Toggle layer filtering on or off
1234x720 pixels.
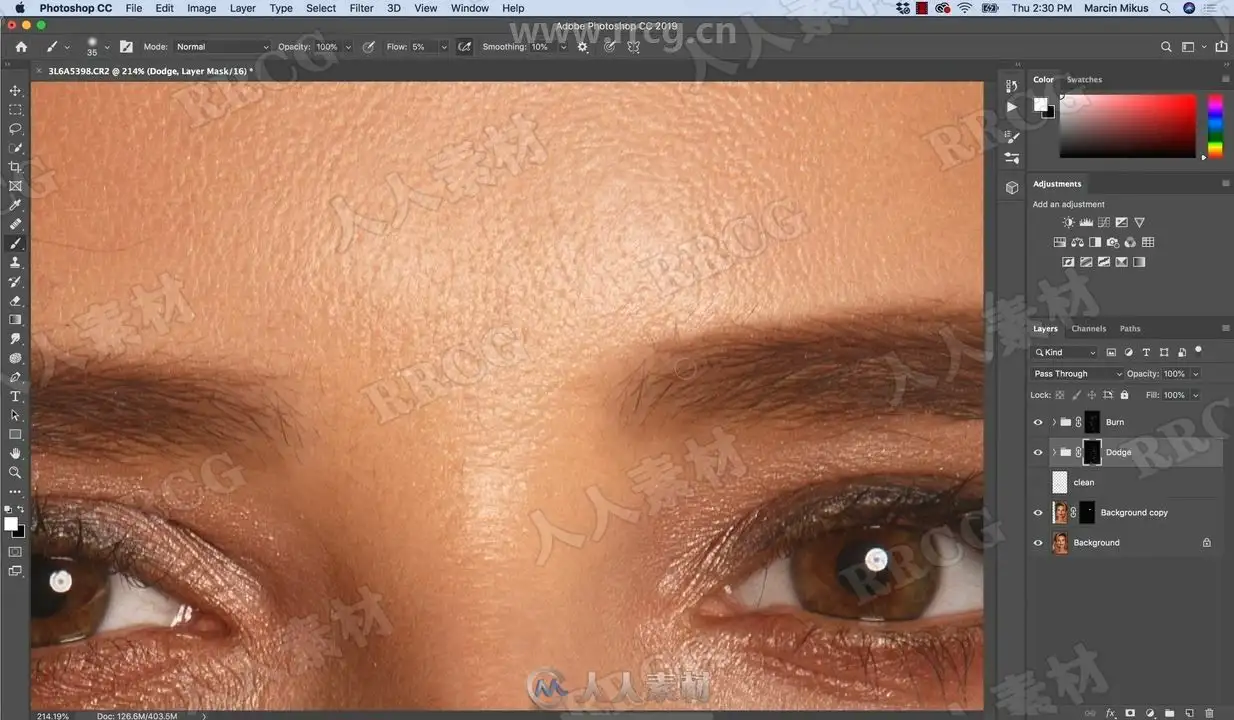tap(1198, 351)
